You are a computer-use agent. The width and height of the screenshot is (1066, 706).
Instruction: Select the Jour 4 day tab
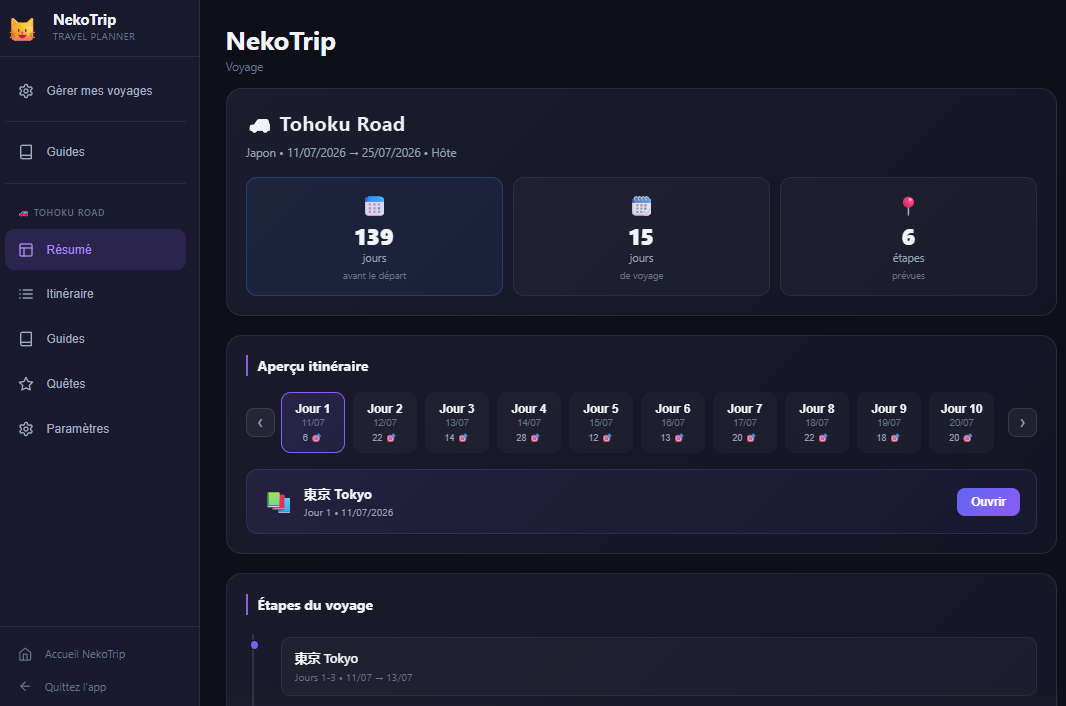pyautogui.click(x=529, y=422)
